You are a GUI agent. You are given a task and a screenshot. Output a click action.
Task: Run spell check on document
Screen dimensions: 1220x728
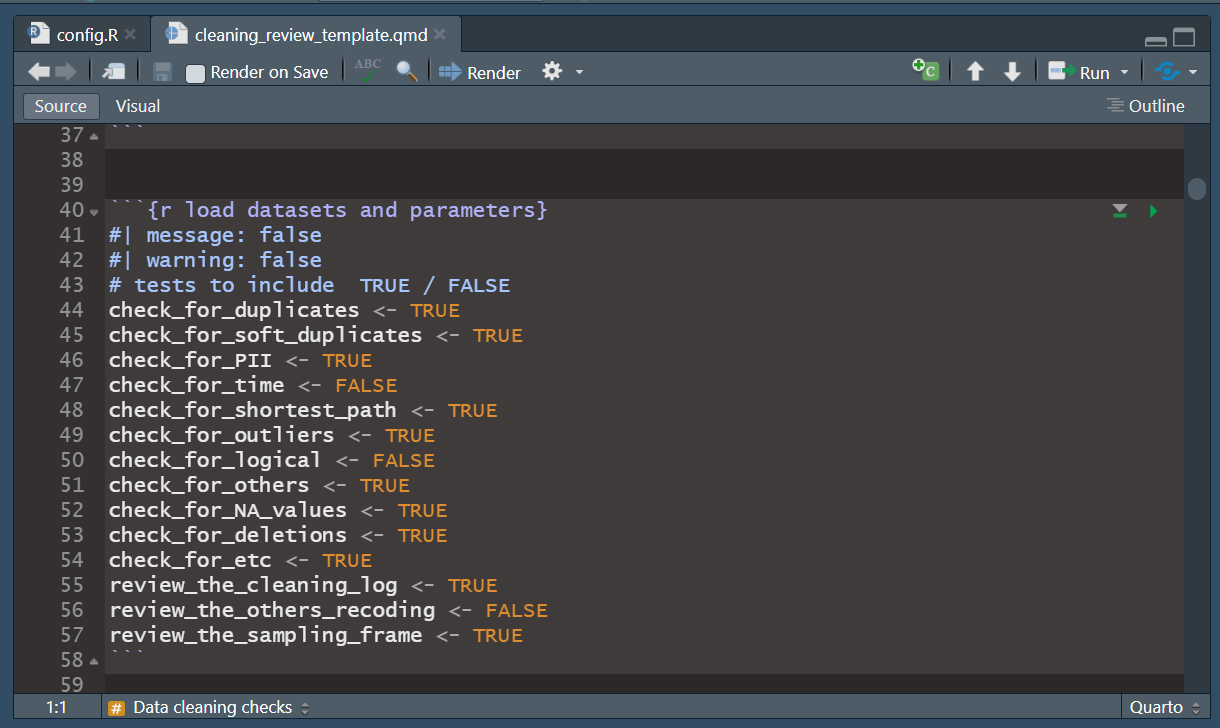tap(368, 72)
